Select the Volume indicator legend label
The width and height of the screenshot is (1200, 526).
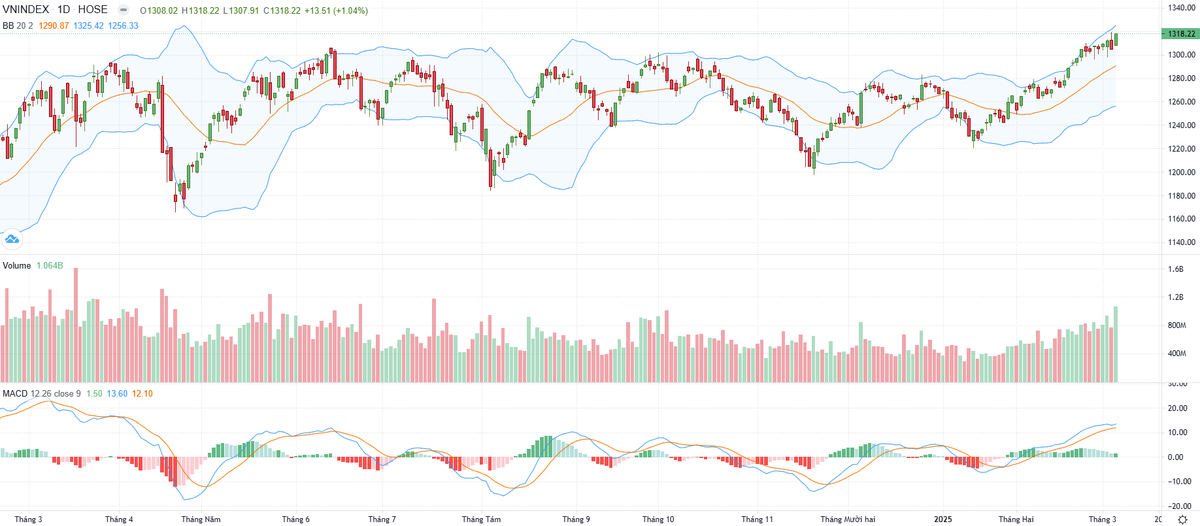click(16, 266)
